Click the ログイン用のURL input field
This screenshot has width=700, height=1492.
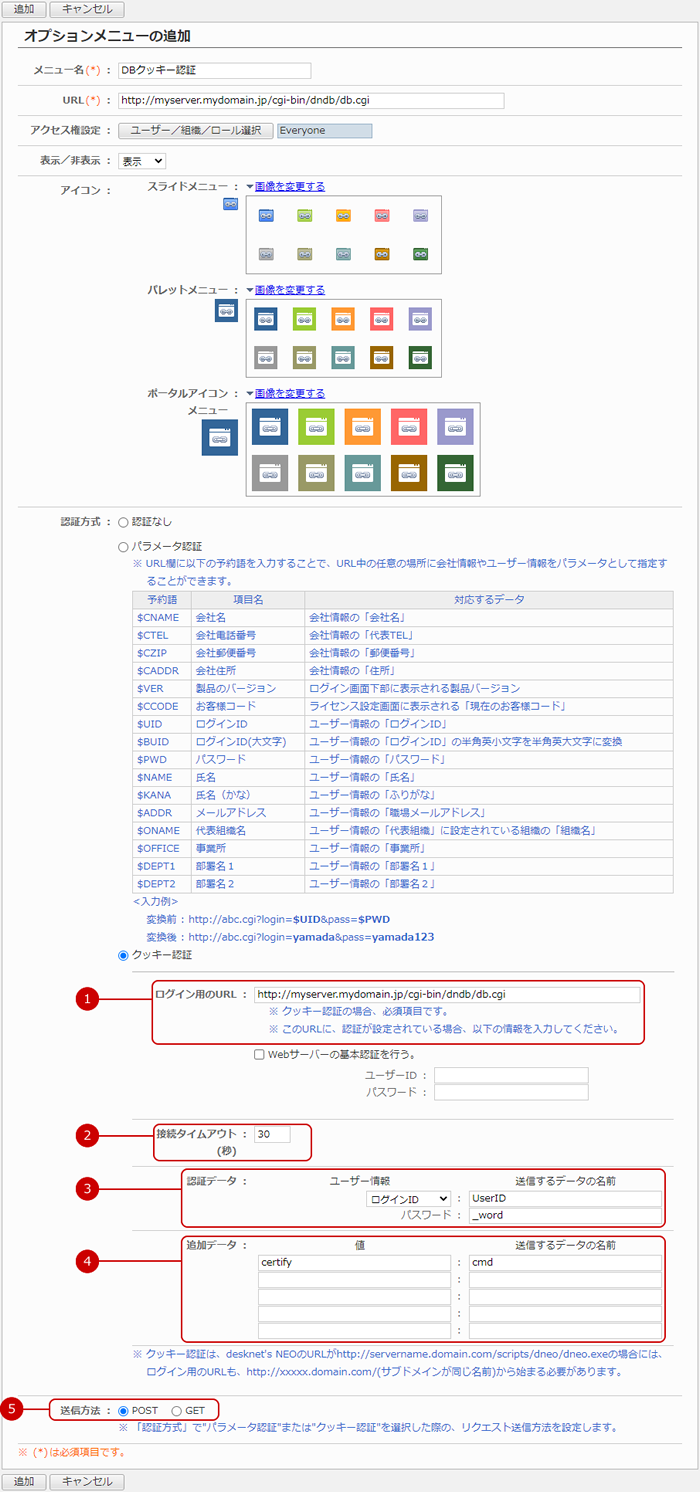[447, 995]
